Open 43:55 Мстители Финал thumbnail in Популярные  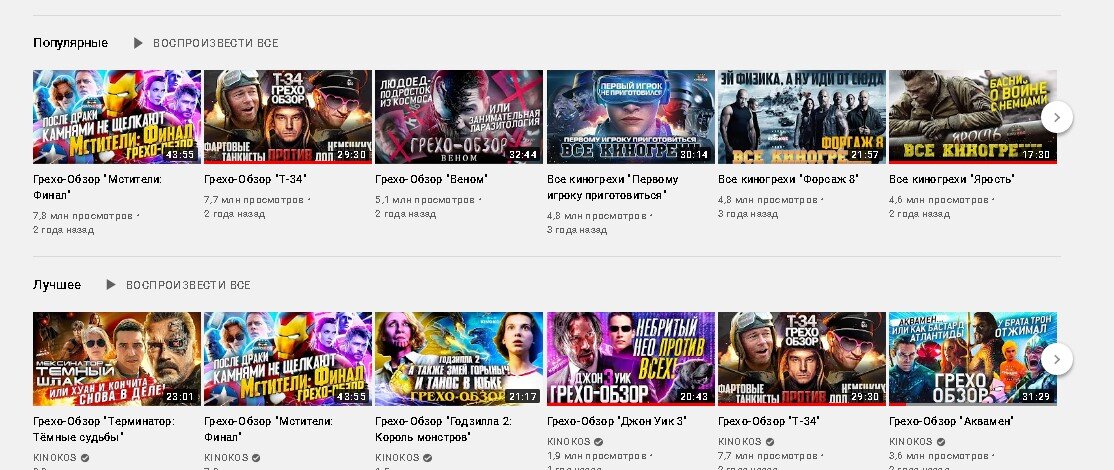[117, 117]
